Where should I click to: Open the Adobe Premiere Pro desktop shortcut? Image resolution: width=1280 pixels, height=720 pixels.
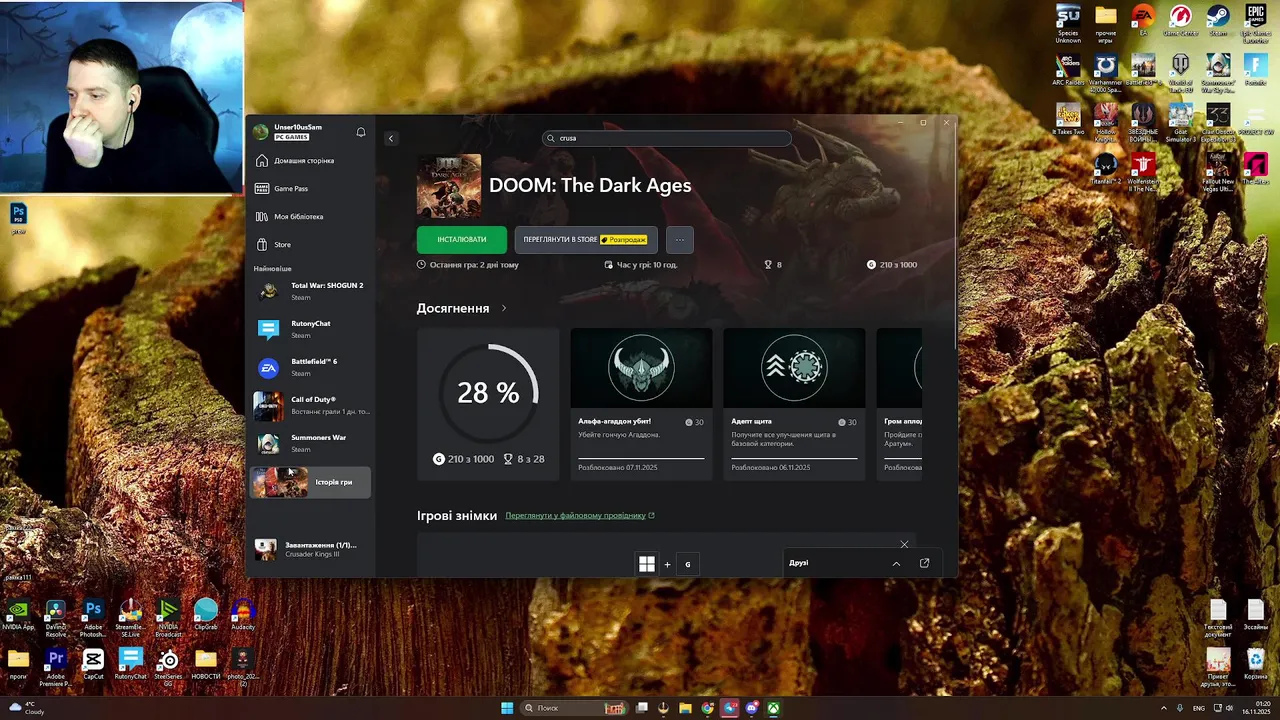point(56,668)
